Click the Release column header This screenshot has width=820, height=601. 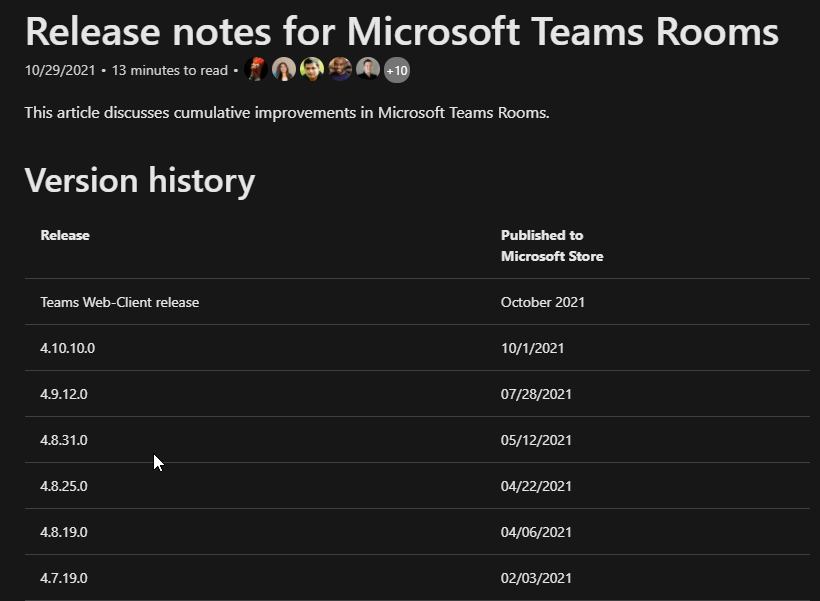[x=65, y=235]
